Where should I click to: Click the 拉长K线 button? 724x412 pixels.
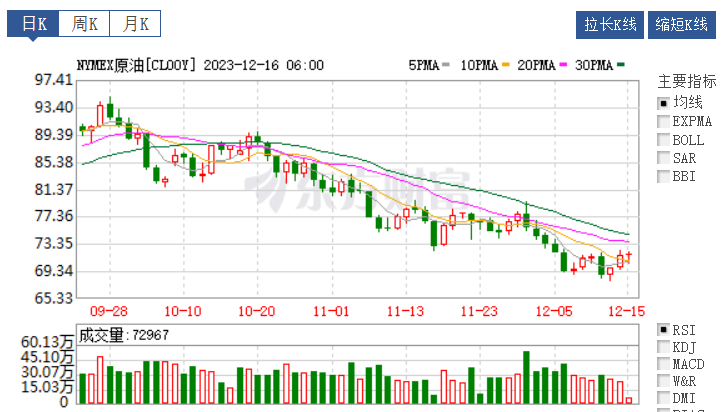[x=610, y=24]
